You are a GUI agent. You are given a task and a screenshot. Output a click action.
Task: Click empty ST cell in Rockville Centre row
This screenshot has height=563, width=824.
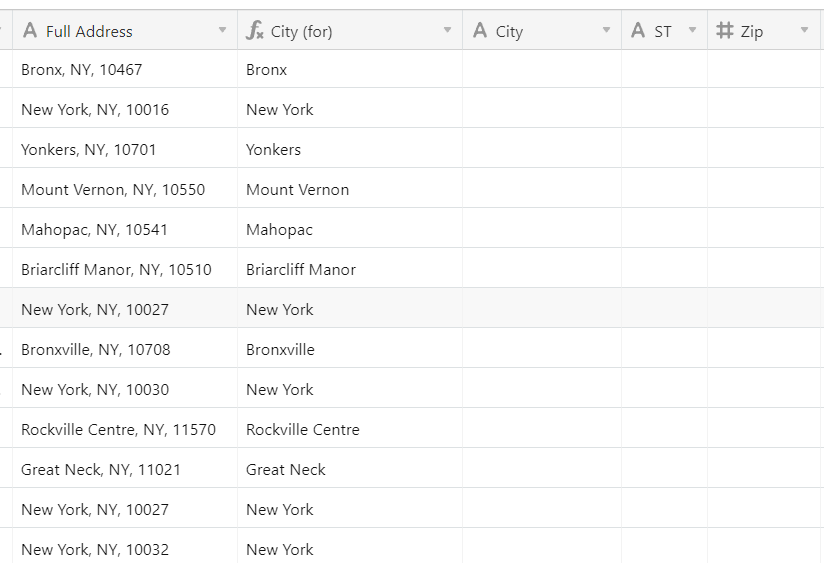click(665, 428)
